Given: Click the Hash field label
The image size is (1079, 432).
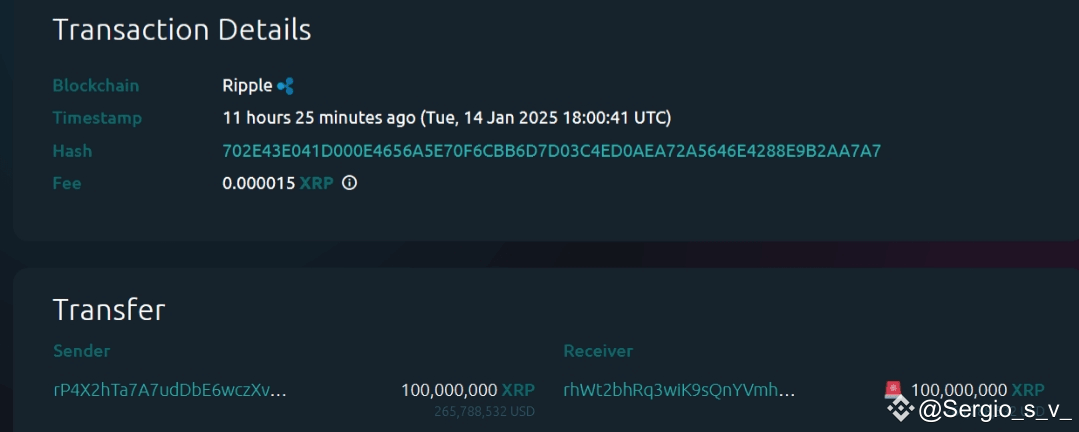Looking at the screenshot, I should [72, 151].
